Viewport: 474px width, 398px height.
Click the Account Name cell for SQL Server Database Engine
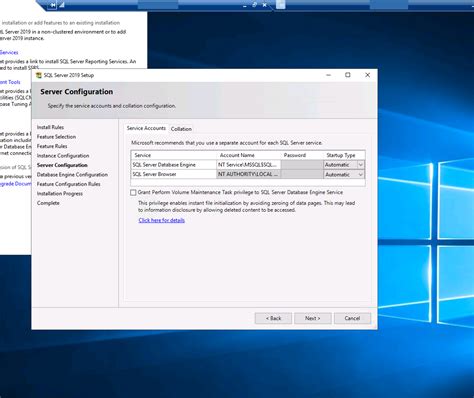(248, 165)
